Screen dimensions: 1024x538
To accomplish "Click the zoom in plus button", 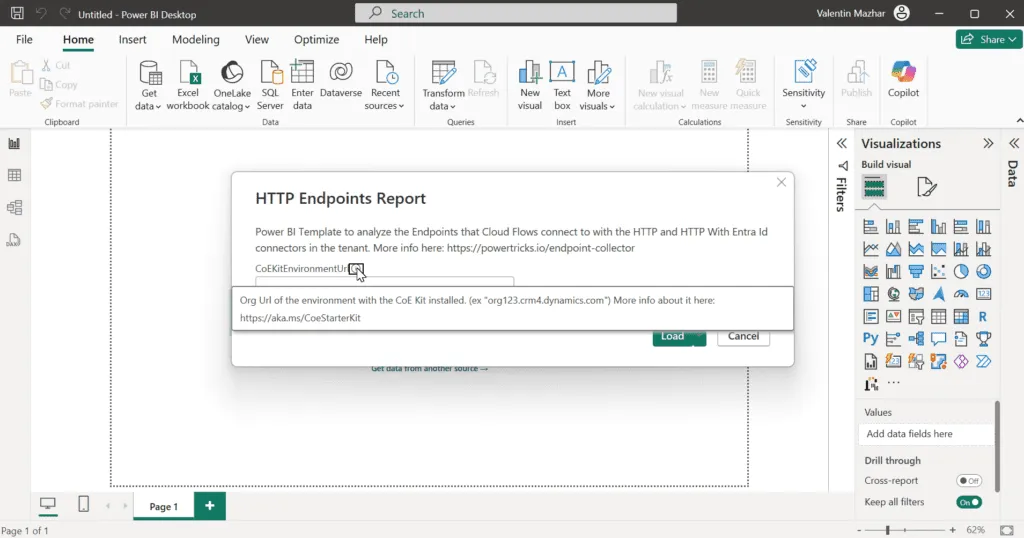I will tap(953, 530).
